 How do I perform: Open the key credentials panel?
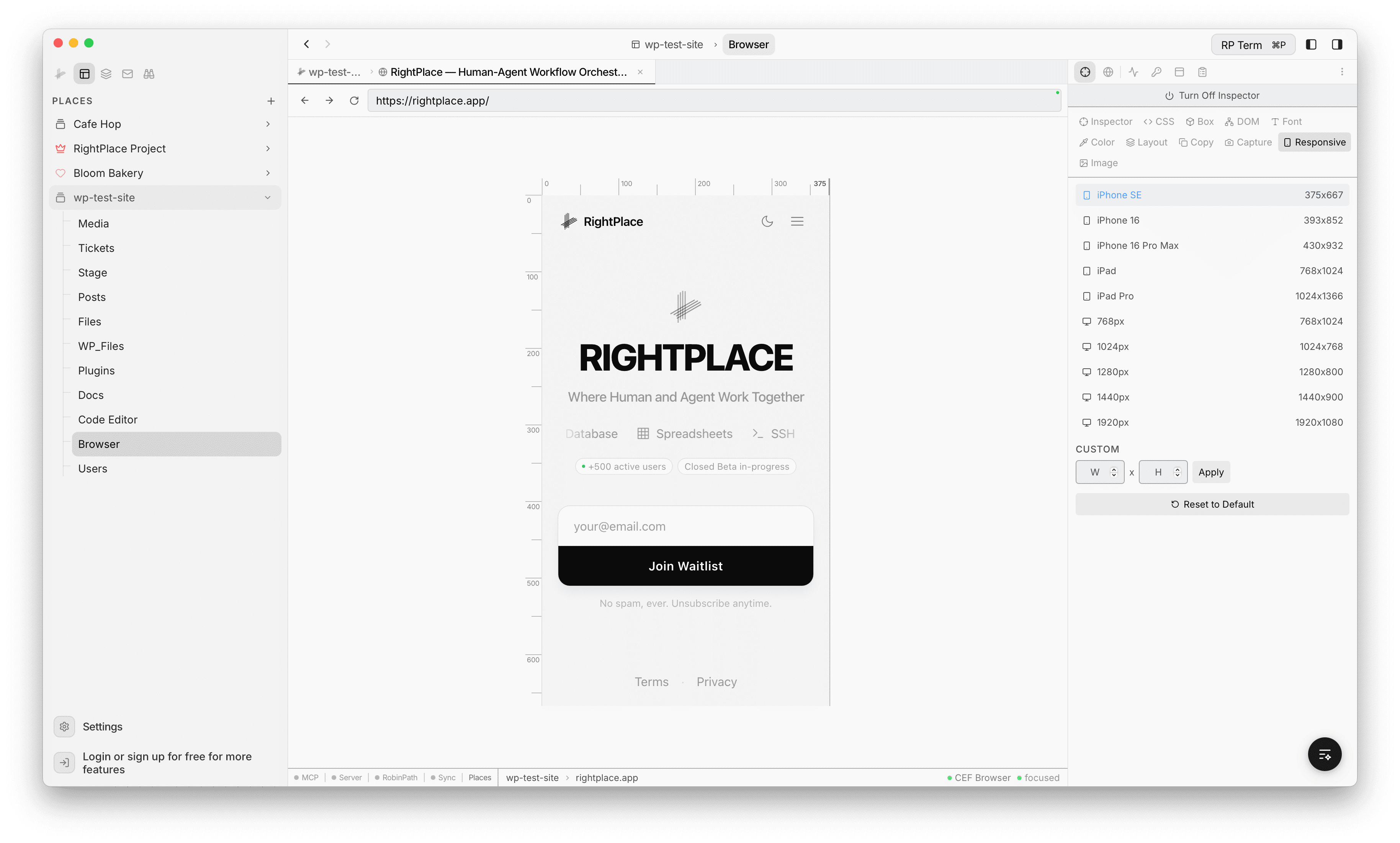pyautogui.click(x=1157, y=72)
